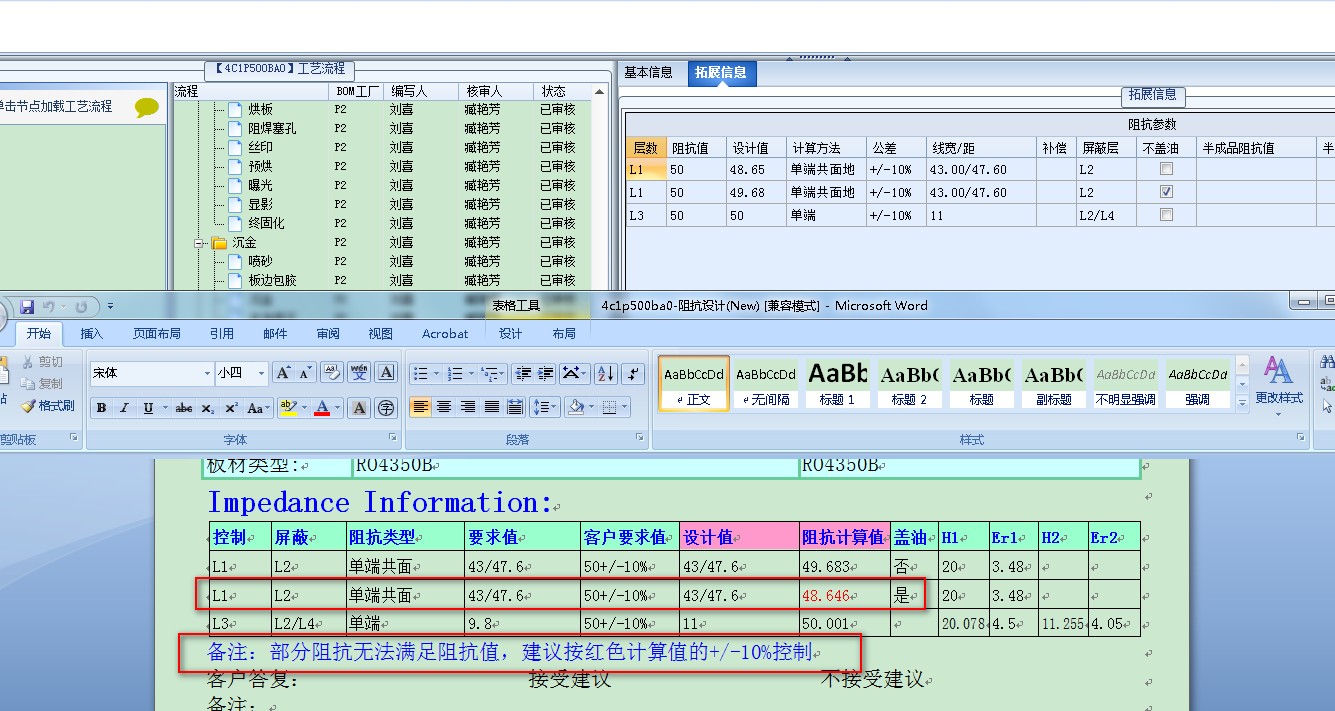Click the Character Border icon
This screenshot has height=711, width=1335.
point(386,373)
